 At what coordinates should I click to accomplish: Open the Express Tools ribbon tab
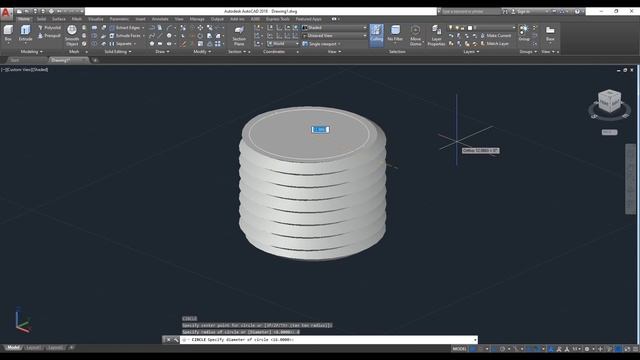[278, 19]
